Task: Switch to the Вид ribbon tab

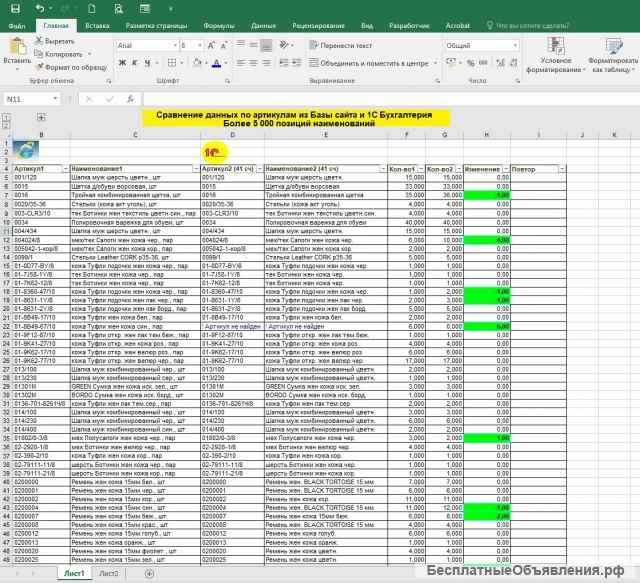Action: pyautogui.click(x=367, y=26)
